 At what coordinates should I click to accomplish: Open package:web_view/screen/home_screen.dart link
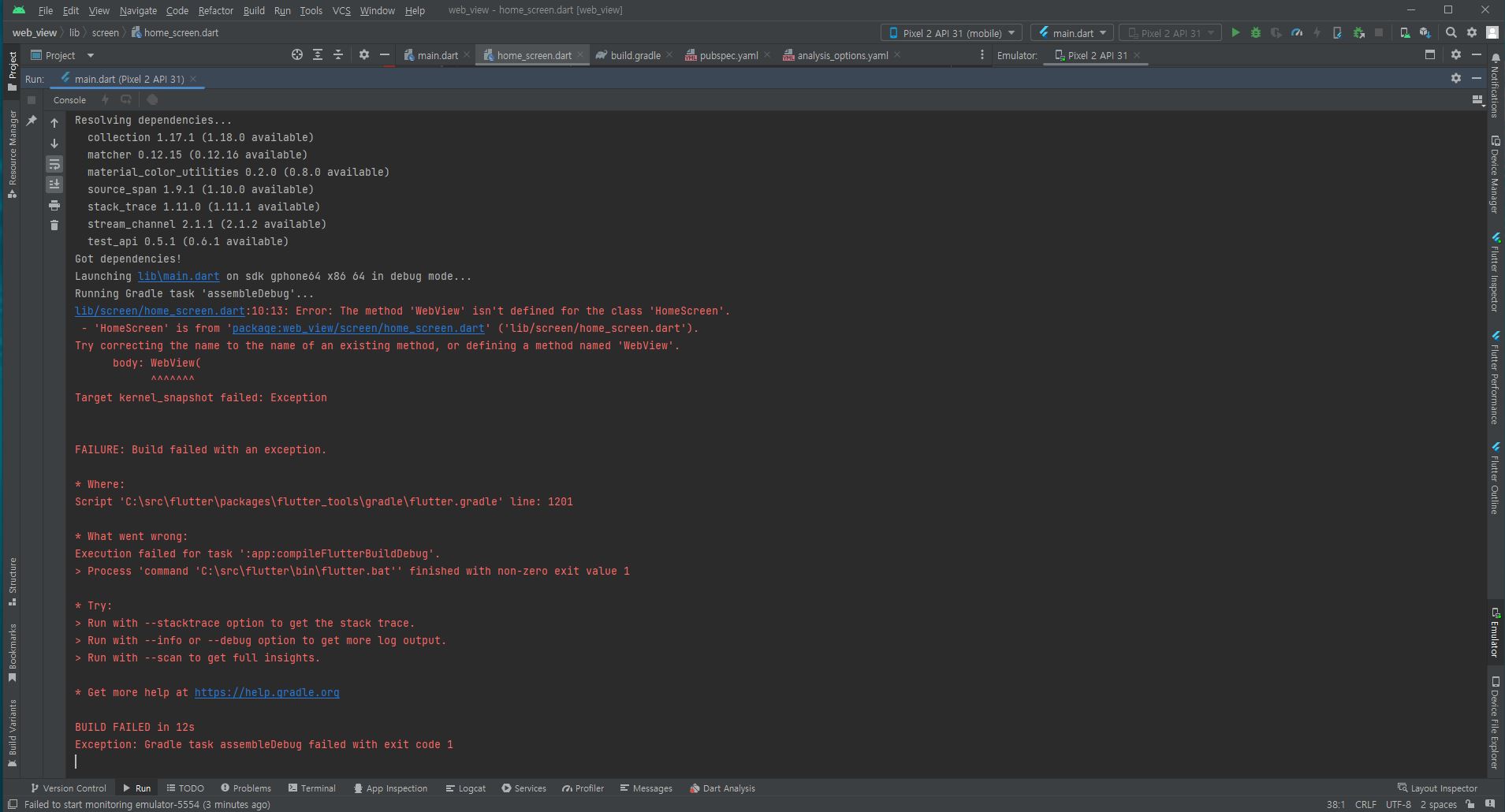point(358,329)
